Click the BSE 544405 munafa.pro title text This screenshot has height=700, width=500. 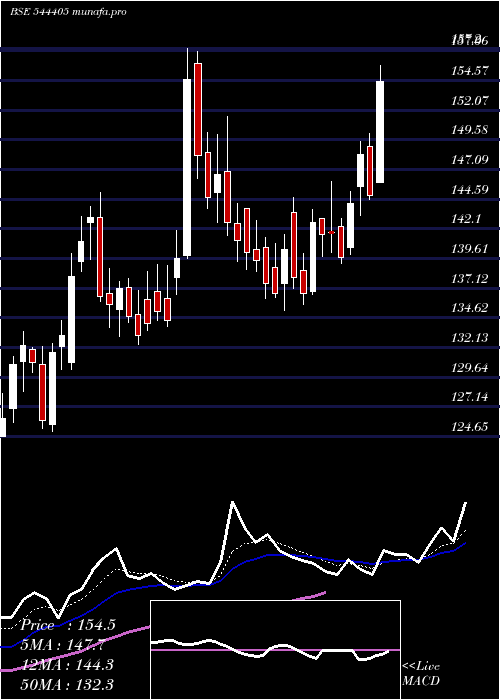pyautogui.click(x=68, y=12)
